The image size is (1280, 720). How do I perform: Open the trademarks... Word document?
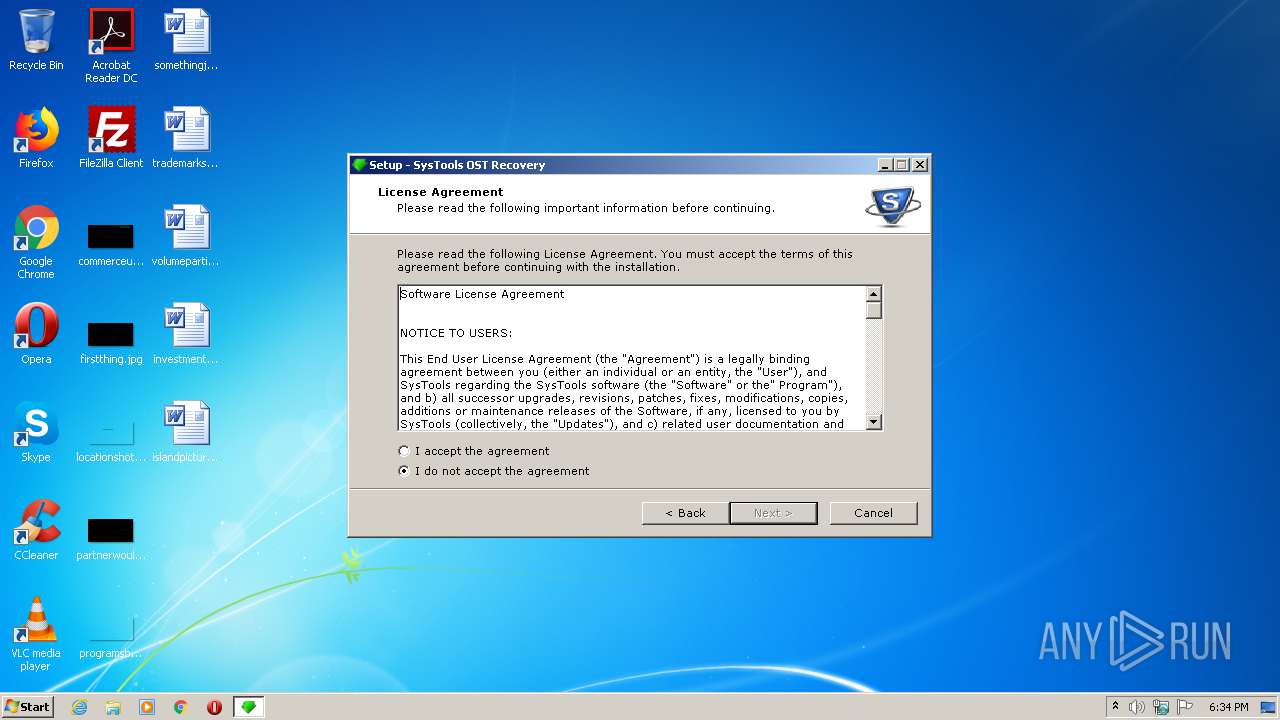coord(186,138)
